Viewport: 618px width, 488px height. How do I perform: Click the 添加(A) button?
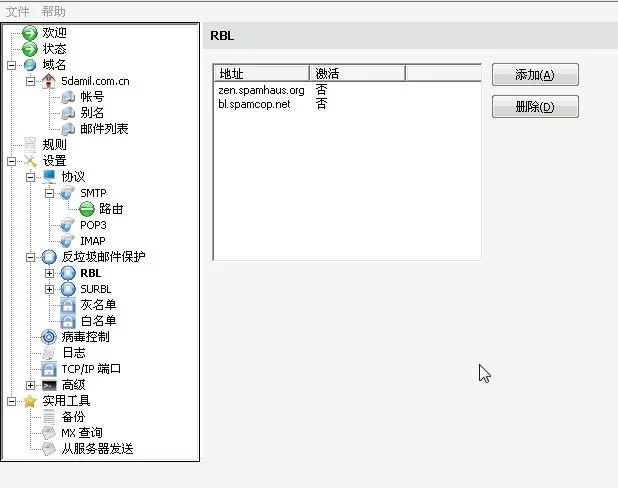[535, 75]
